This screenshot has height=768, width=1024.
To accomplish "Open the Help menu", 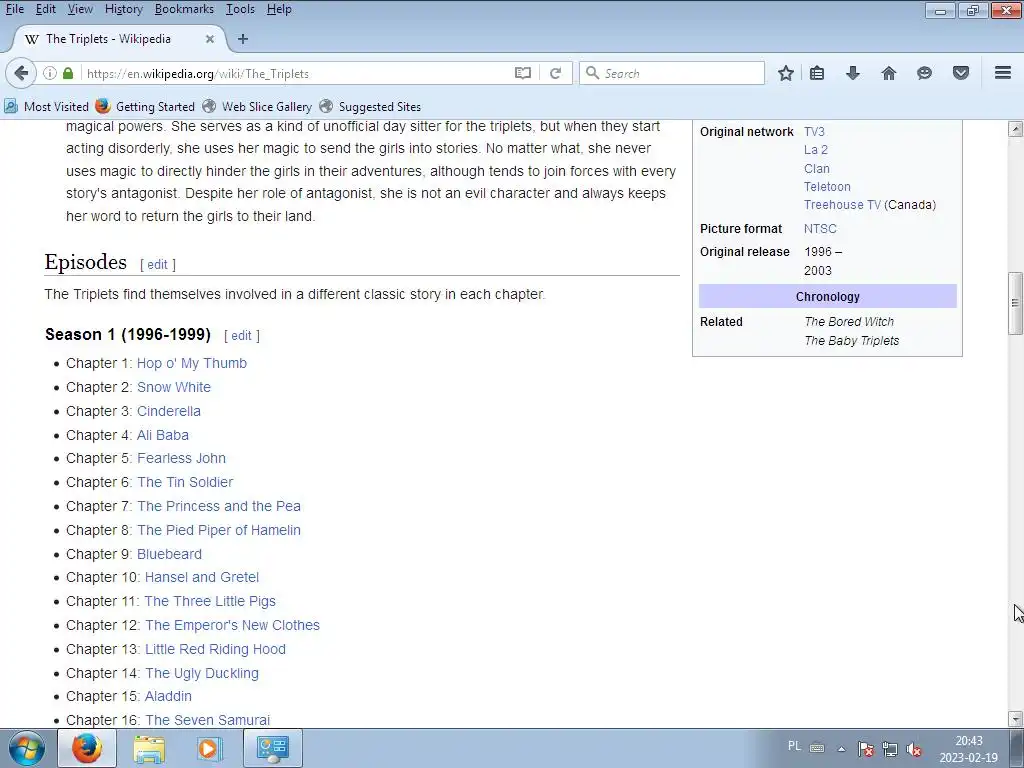I will (x=279, y=9).
